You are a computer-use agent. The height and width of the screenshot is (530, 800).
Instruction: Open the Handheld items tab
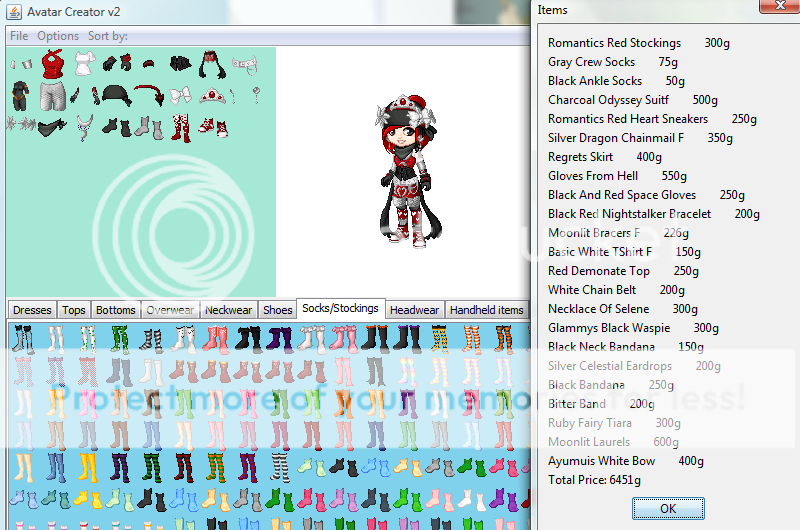(x=486, y=310)
